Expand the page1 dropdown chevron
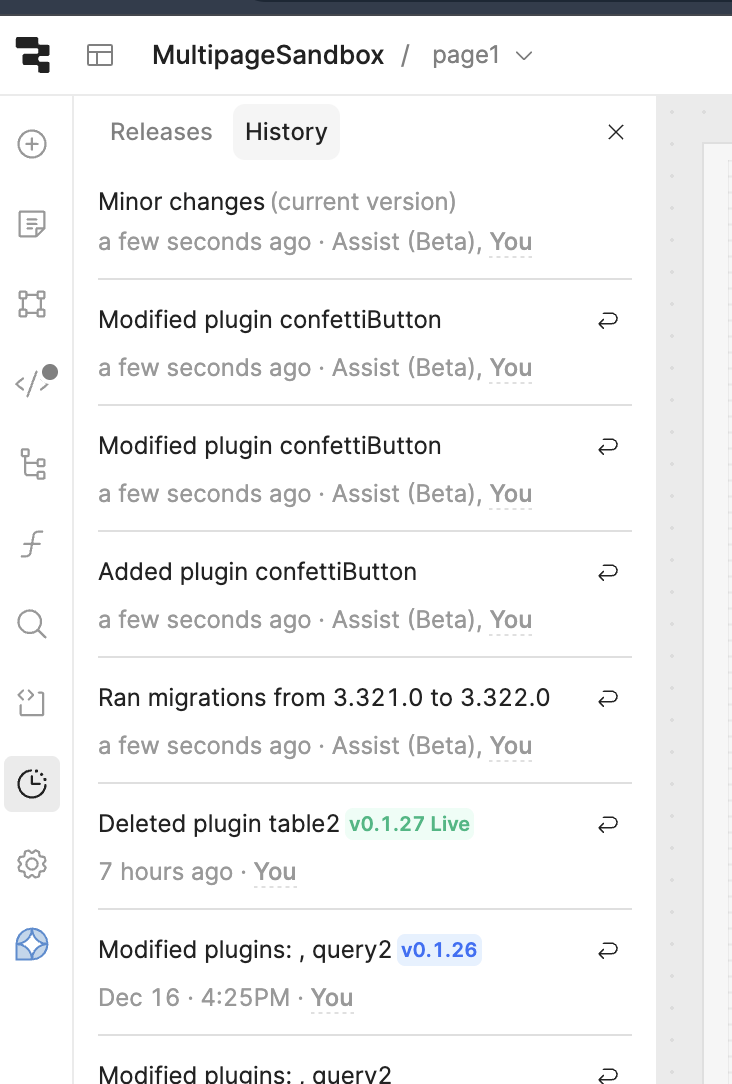 pos(523,55)
